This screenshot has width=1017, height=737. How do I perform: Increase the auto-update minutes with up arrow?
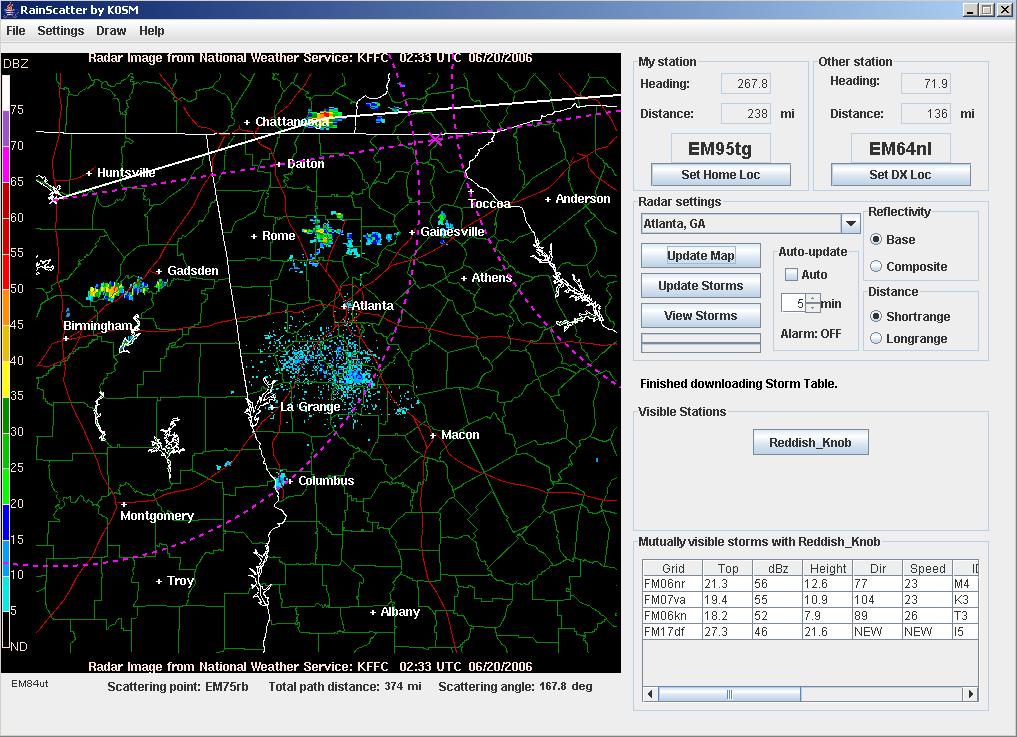point(813,298)
